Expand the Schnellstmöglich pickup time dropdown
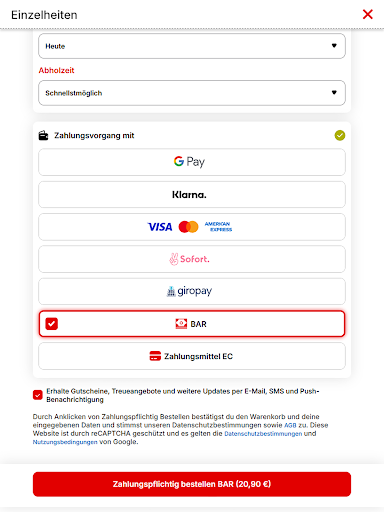The width and height of the screenshot is (384, 512). 192,93
